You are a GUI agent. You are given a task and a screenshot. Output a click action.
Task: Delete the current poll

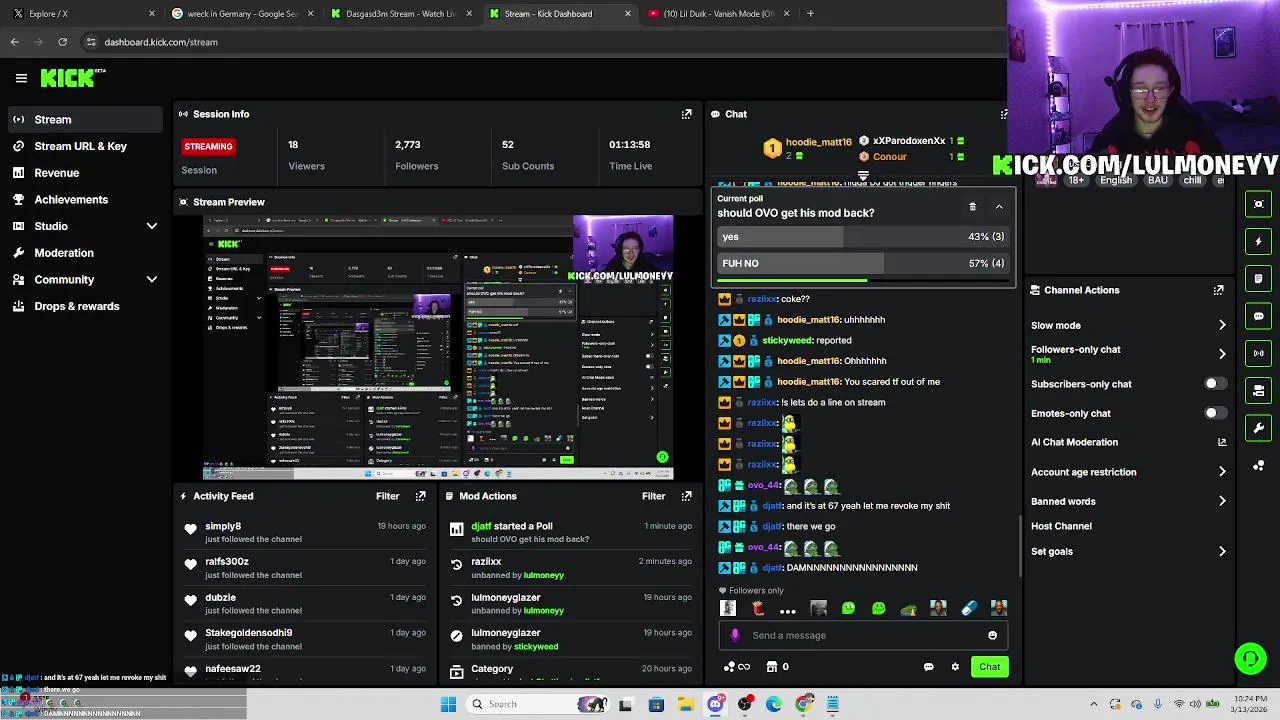[x=972, y=207]
